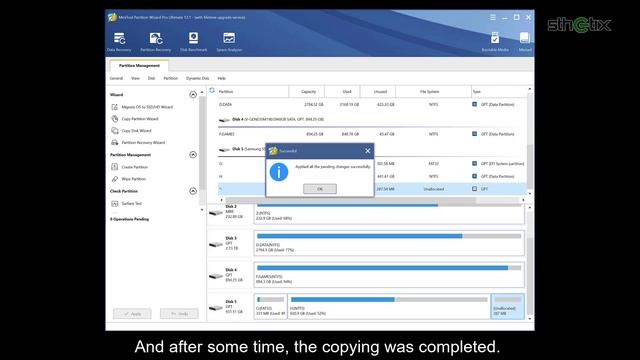This screenshot has width=640, height=360.
Task: Select the G:(FAT32) block on Disk 5
Action: (x=270, y=307)
